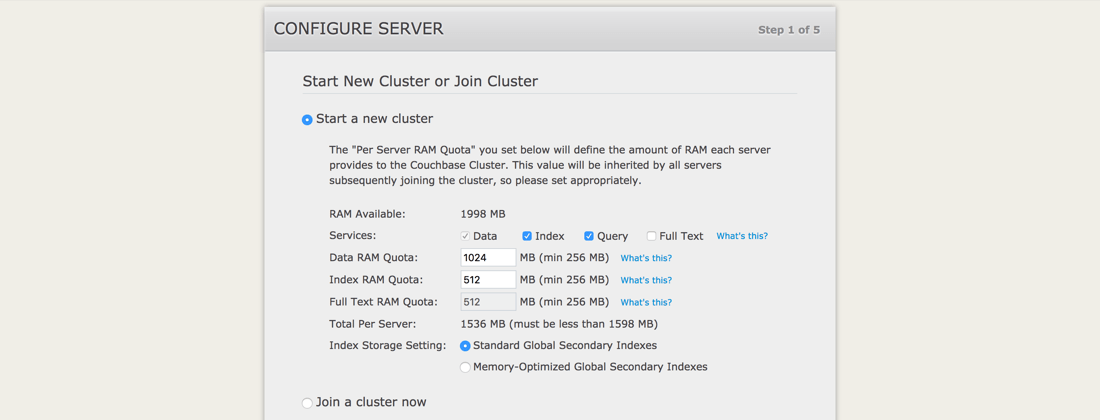Choose Memory-Optimized Global Secondary Indexes option

pyautogui.click(x=465, y=367)
